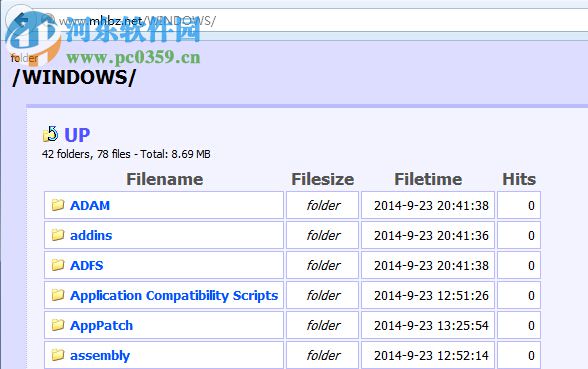588x369 pixels.
Task: Sort listing by Filesize column header
Action: 323,179
